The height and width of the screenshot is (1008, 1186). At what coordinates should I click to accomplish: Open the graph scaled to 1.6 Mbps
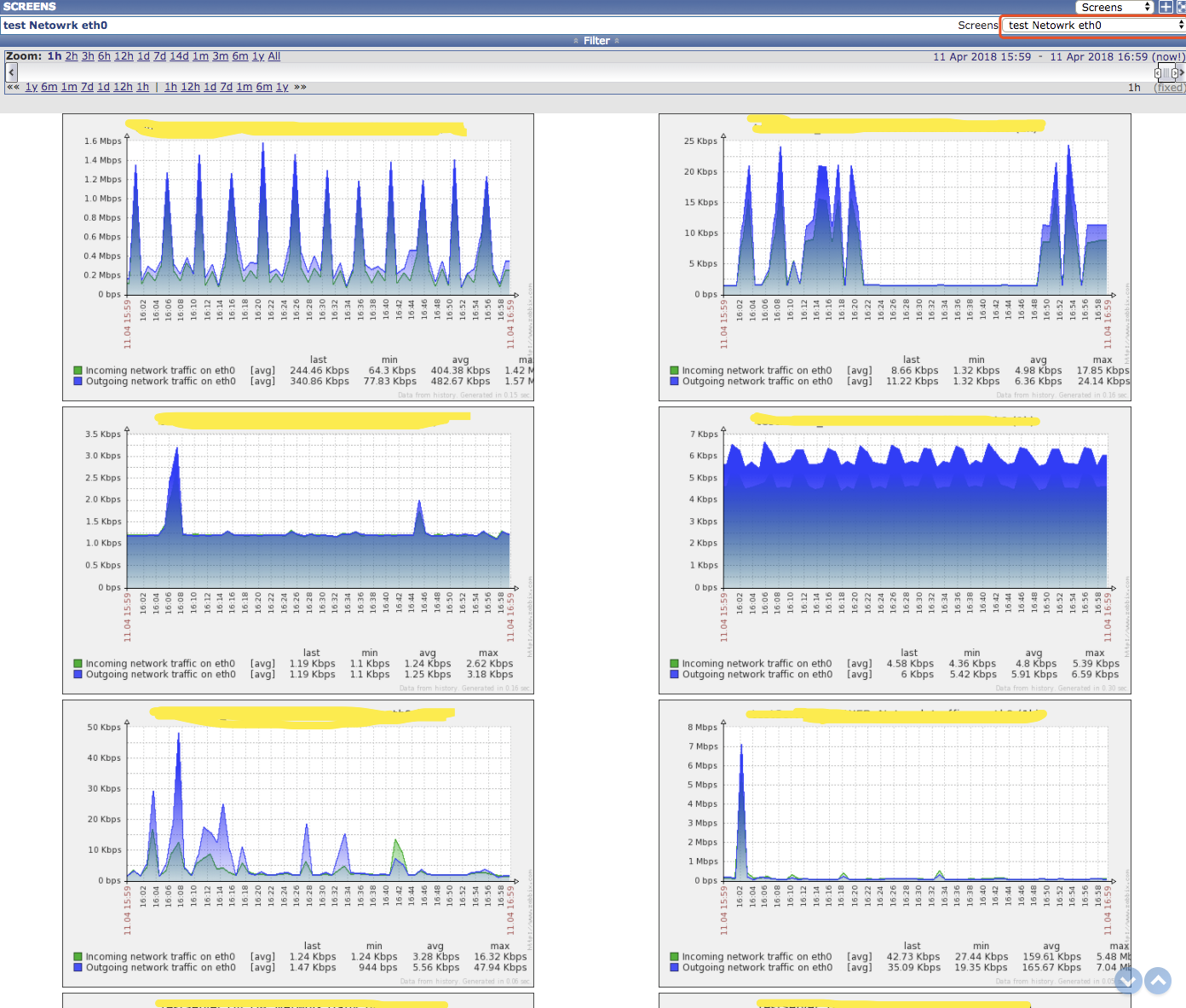click(298, 257)
